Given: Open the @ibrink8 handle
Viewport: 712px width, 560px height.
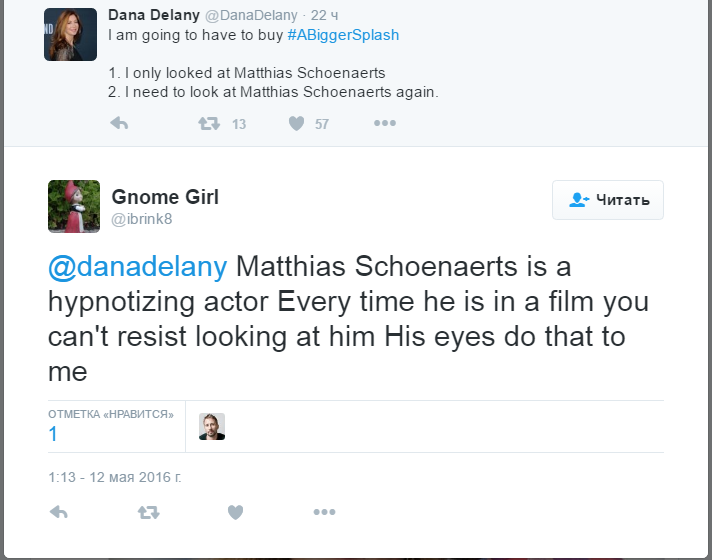Looking at the screenshot, I should [142, 219].
